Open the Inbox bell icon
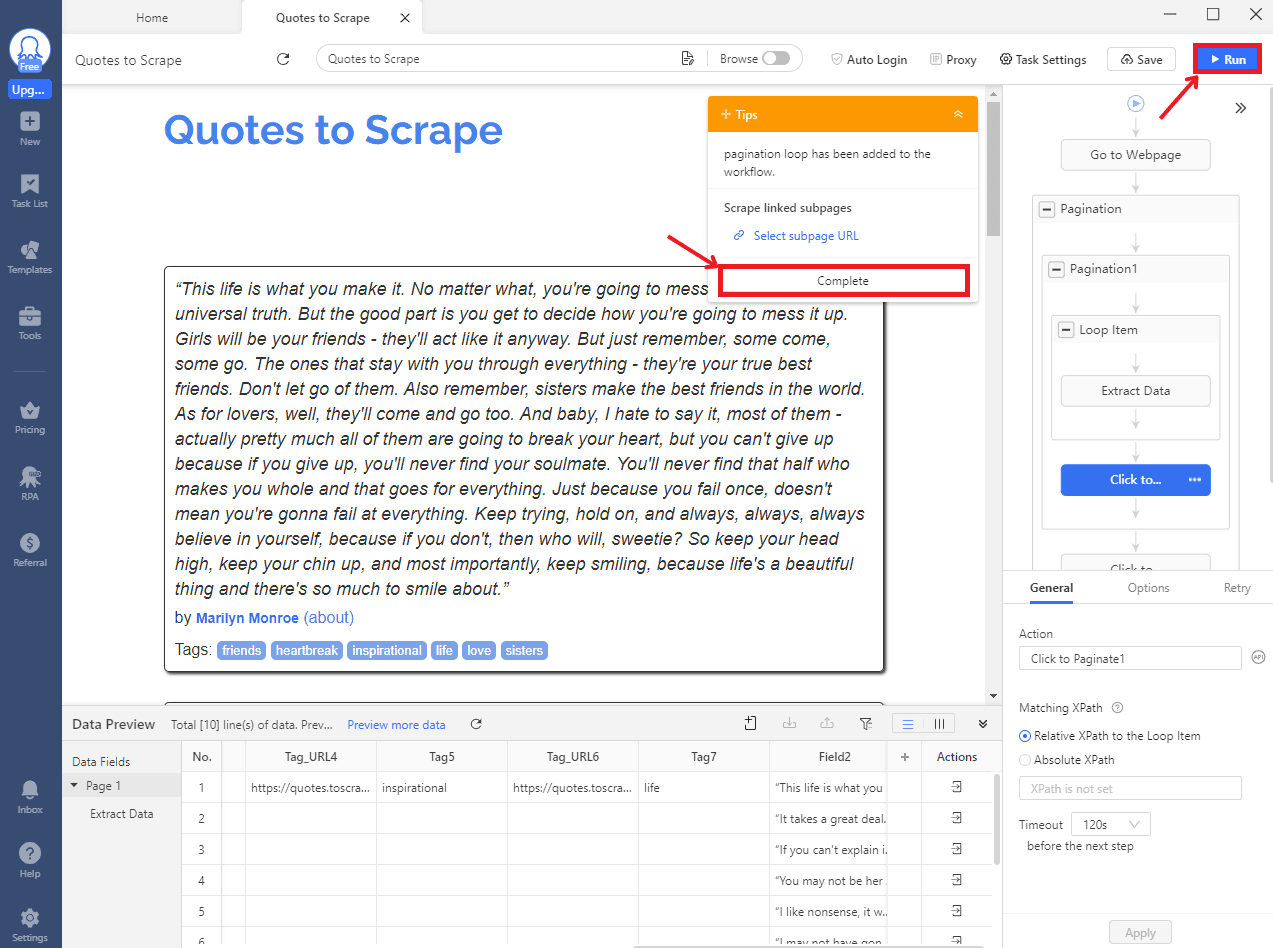Screen dimensions: 1273x948 30,794
